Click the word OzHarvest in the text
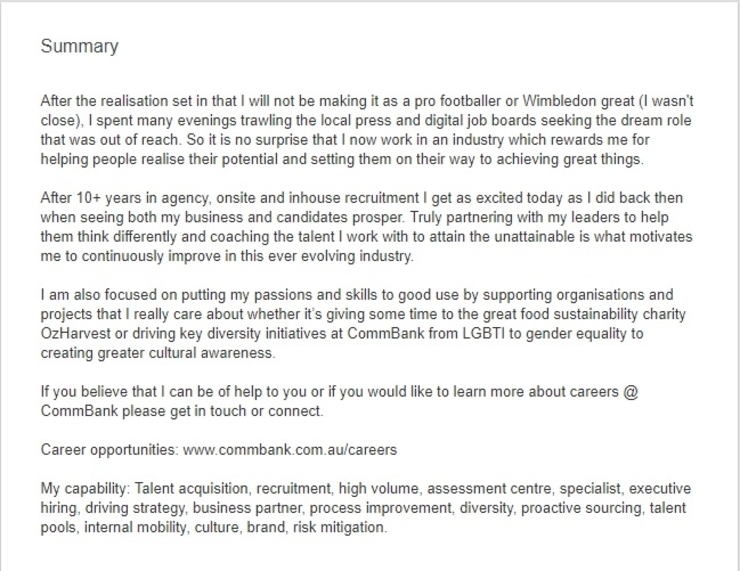The image size is (740, 571). (x=76, y=334)
